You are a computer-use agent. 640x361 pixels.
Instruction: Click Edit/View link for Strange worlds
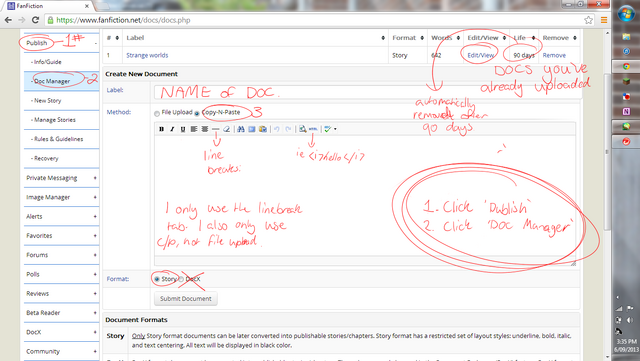(480, 55)
